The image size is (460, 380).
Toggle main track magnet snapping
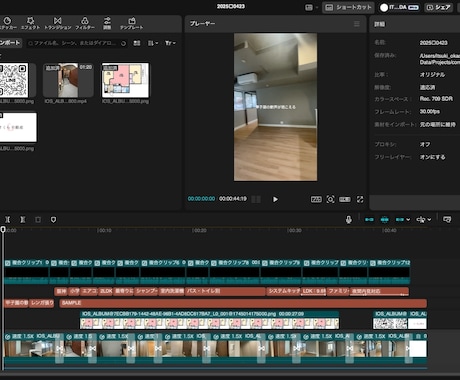click(x=369, y=220)
